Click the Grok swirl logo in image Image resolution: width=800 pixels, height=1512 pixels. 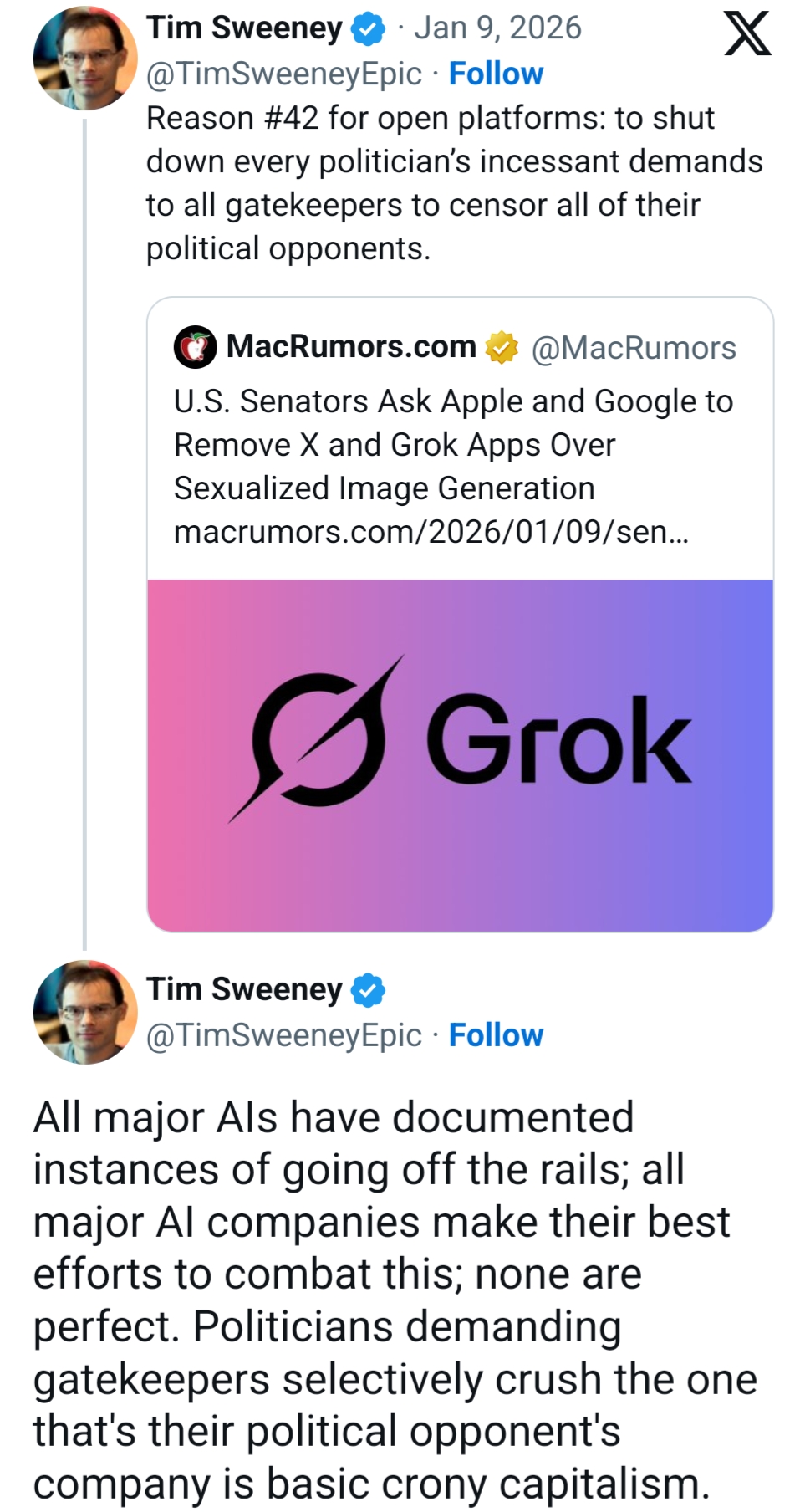click(318, 740)
